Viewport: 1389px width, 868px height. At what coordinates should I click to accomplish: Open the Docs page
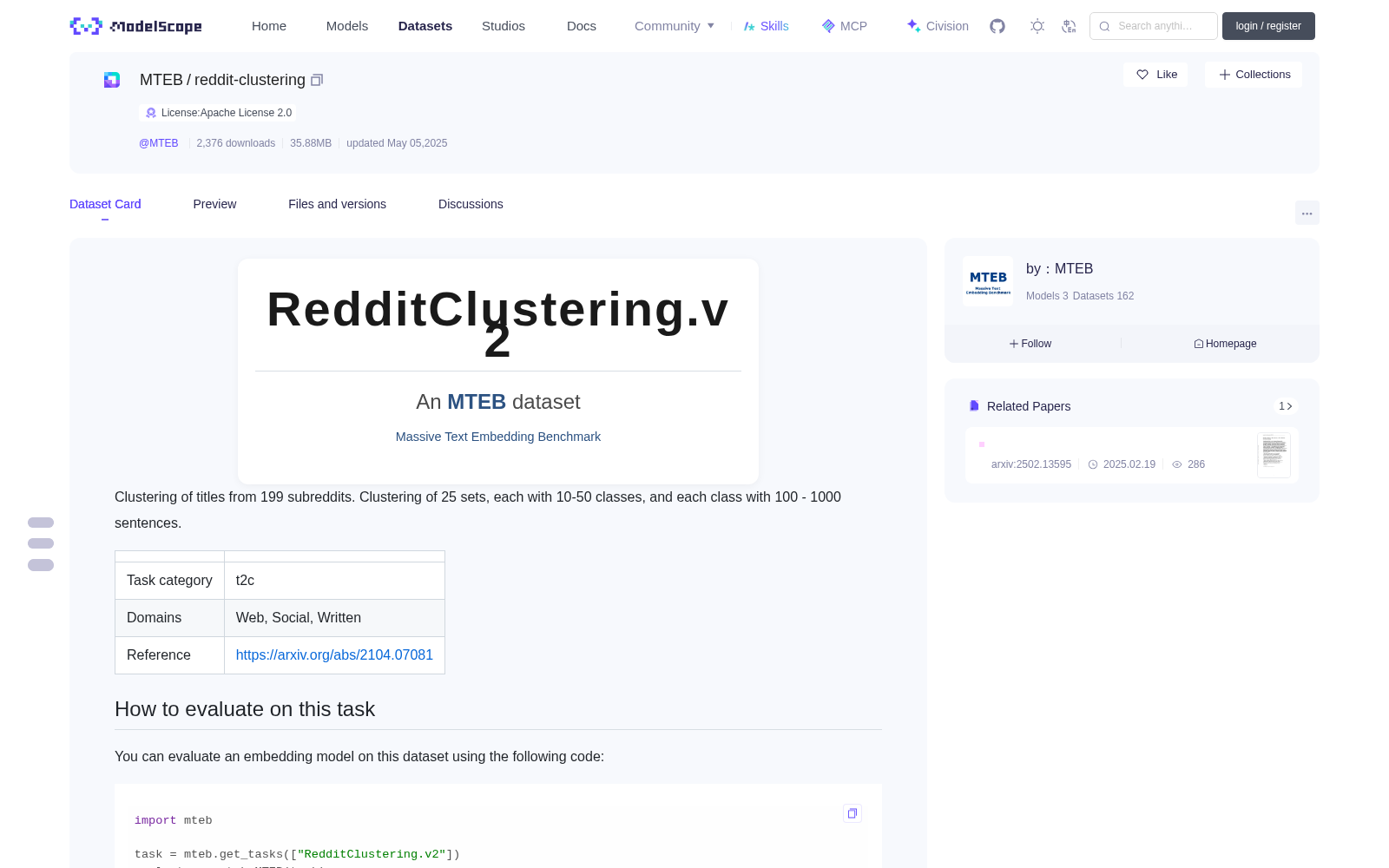click(x=582, y=26)
